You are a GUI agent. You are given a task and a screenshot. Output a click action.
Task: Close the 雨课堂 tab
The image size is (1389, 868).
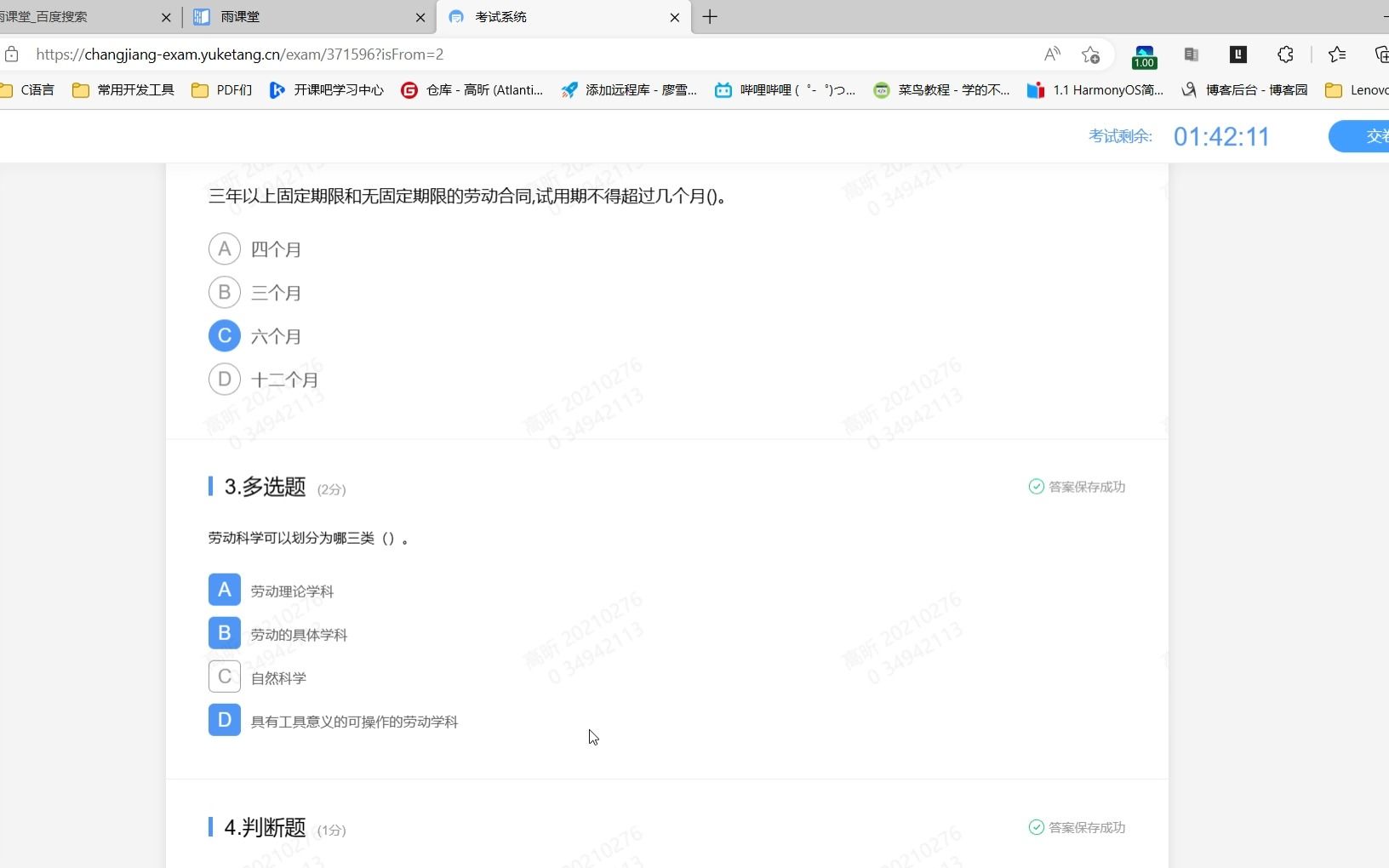420,17
